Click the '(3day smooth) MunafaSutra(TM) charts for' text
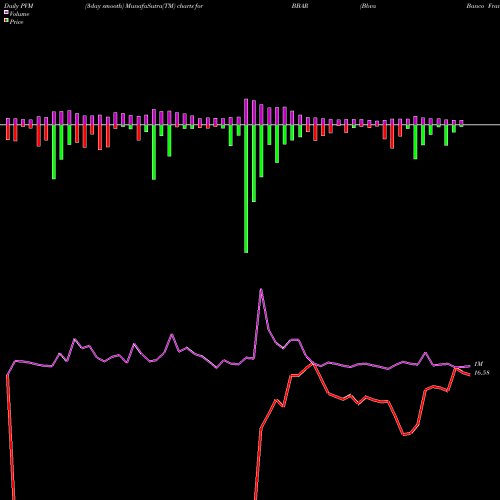 (144, 6)
